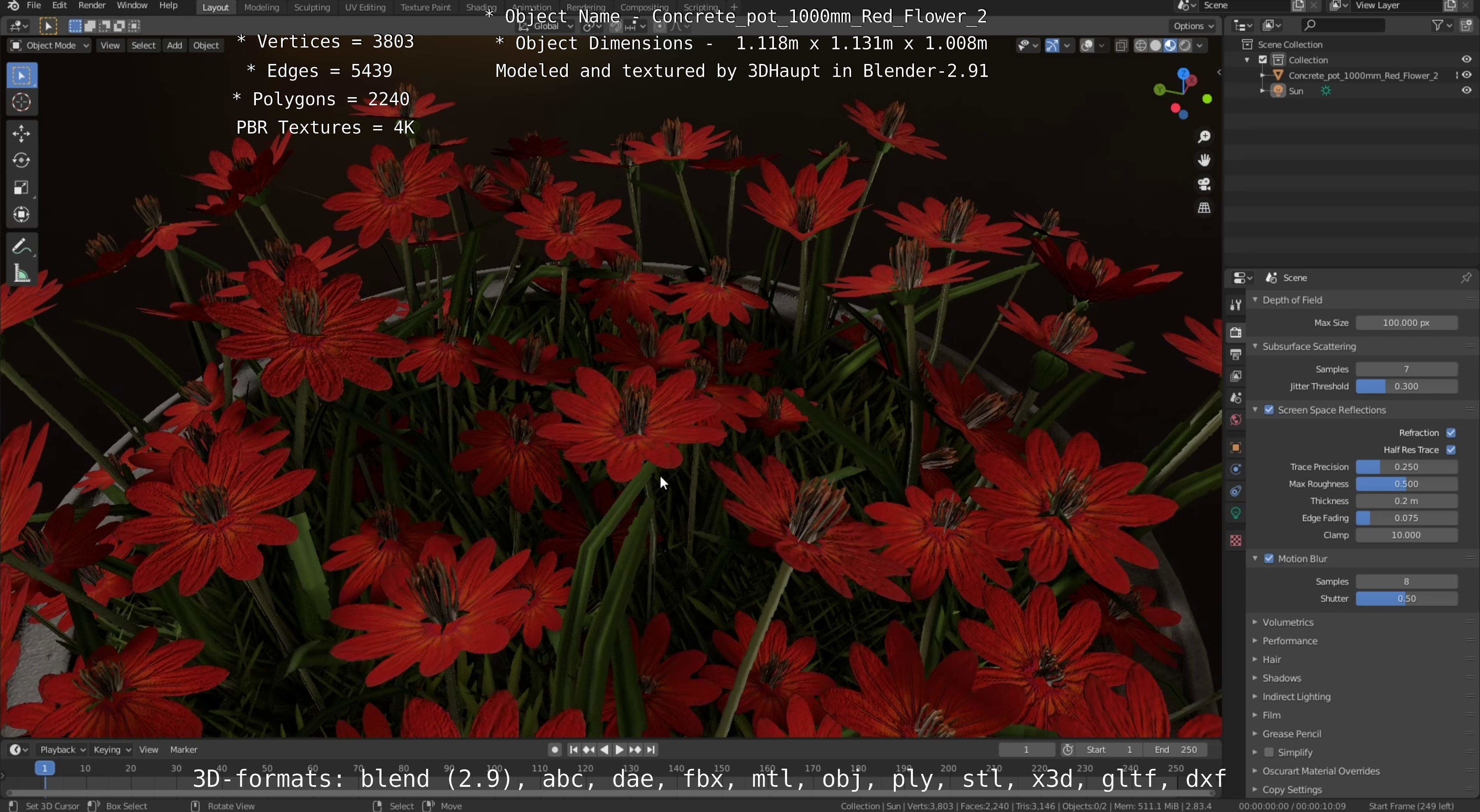Toggle X-ray display in viewport header
This screenshot has height=812, width=1480.
pos(1121,45)
